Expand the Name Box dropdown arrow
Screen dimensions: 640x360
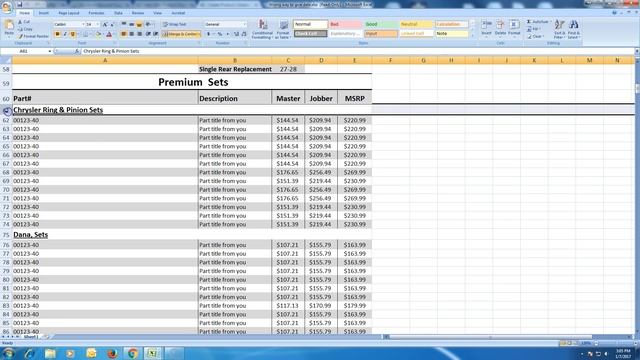pyautogui.click(x=49, y=51)
